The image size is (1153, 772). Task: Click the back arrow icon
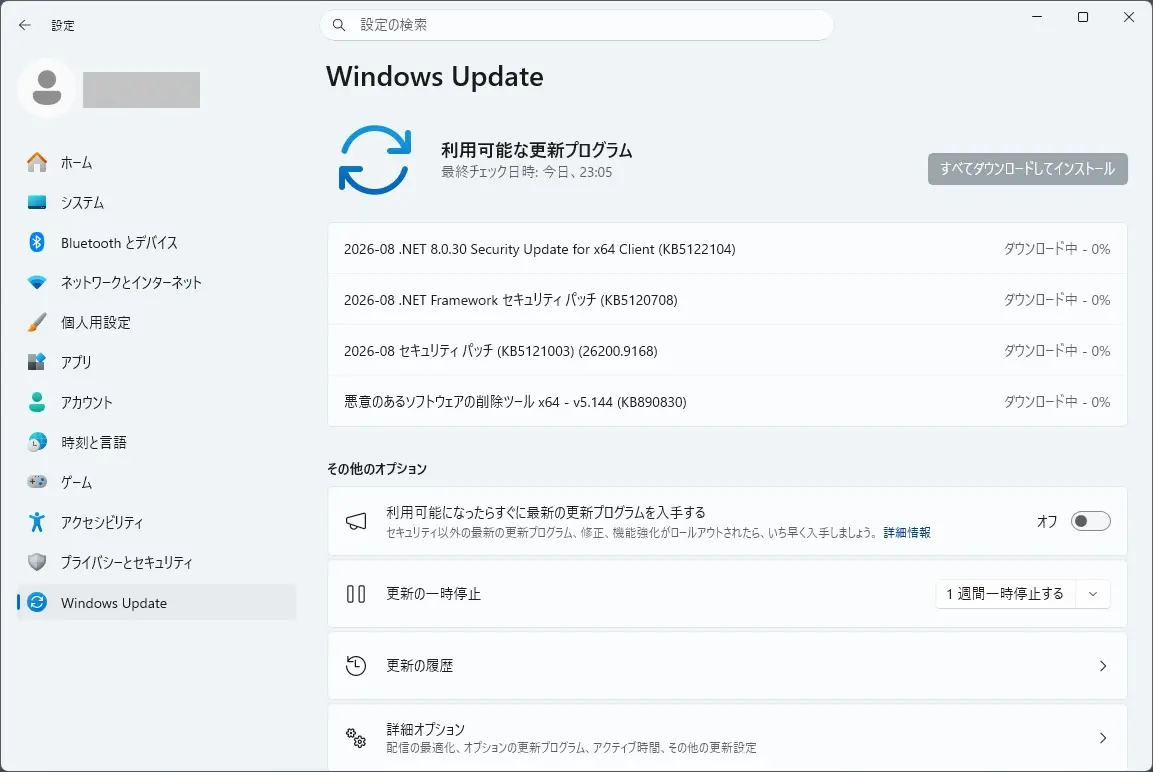pos(25,25)
